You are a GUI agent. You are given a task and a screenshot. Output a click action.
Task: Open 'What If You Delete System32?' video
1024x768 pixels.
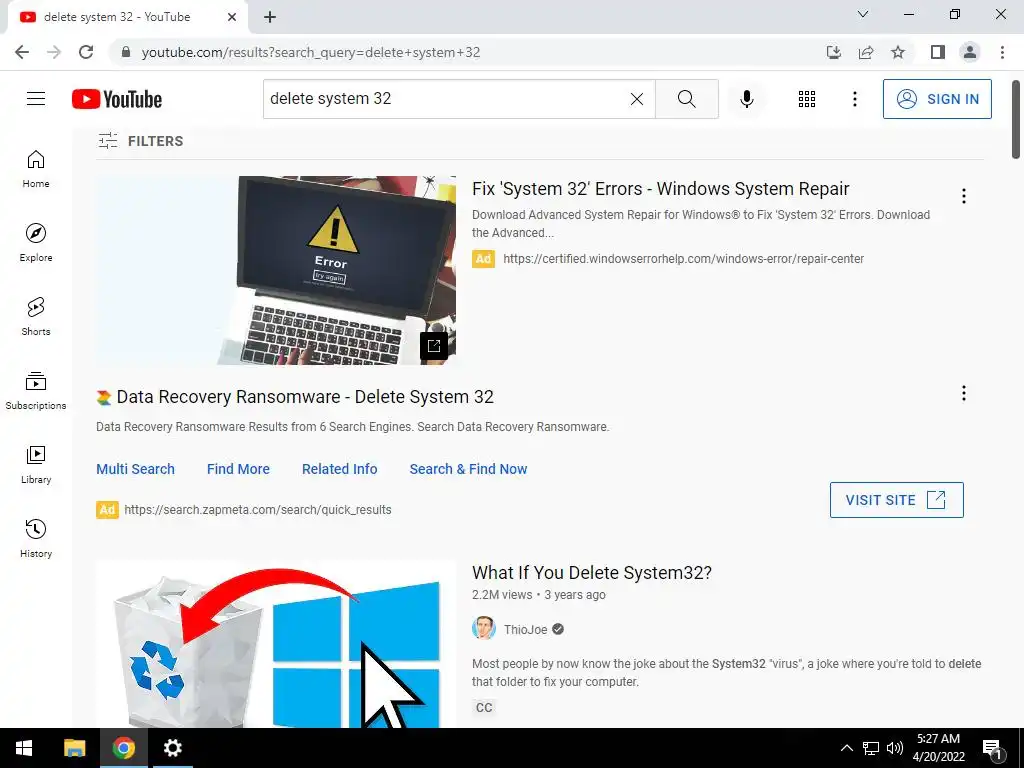pos(592,573)
